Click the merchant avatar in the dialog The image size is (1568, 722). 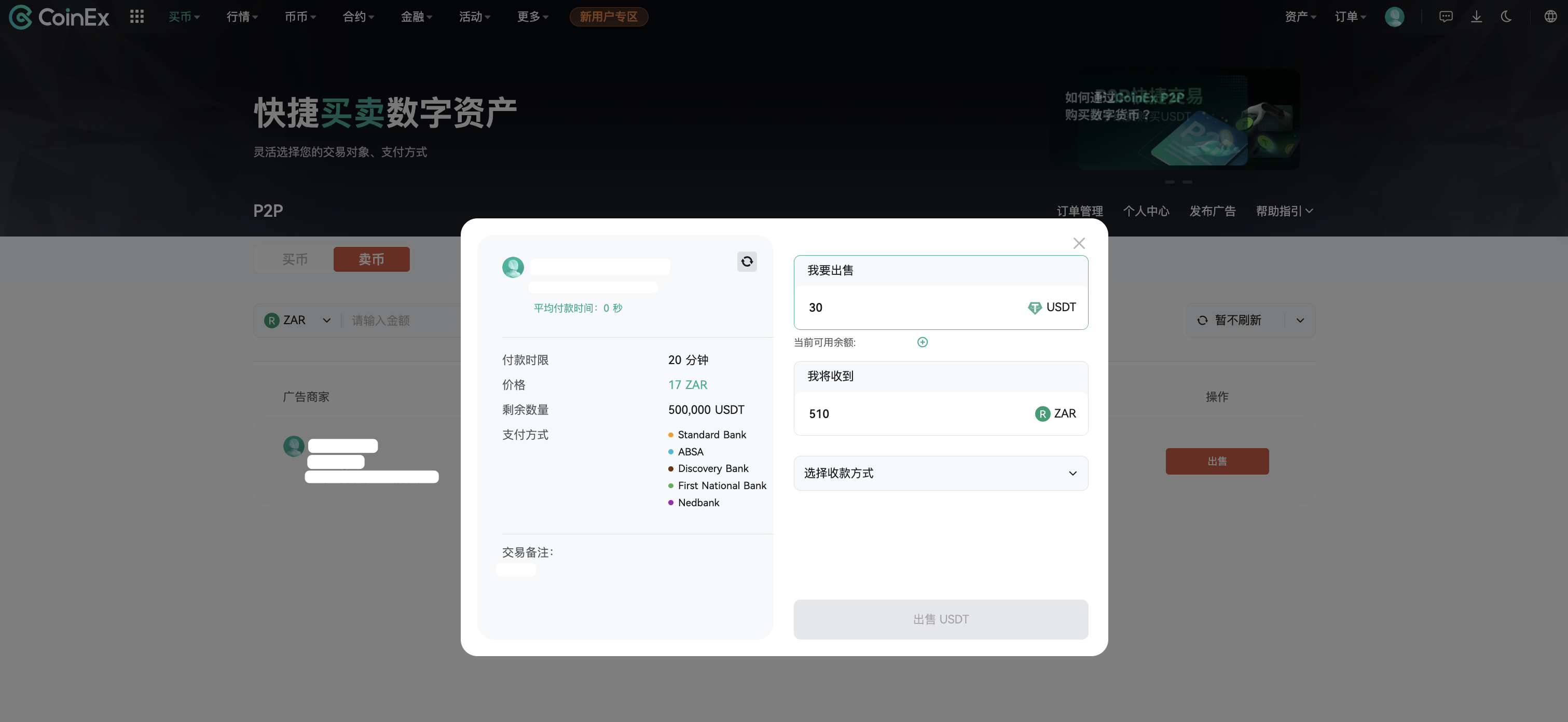point(513,267)
